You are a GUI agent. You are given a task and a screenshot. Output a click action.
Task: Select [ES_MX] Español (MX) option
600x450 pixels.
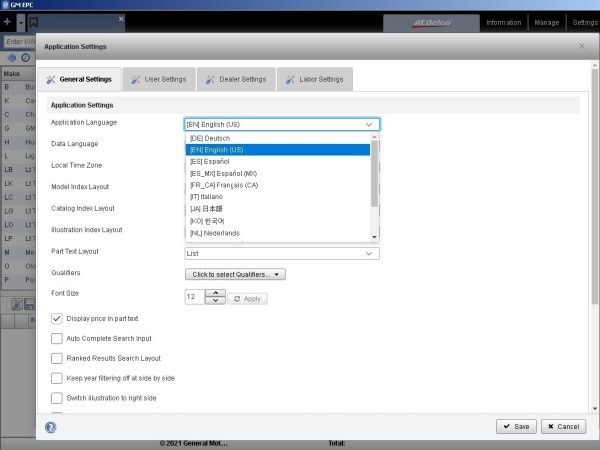click(278, 173)
